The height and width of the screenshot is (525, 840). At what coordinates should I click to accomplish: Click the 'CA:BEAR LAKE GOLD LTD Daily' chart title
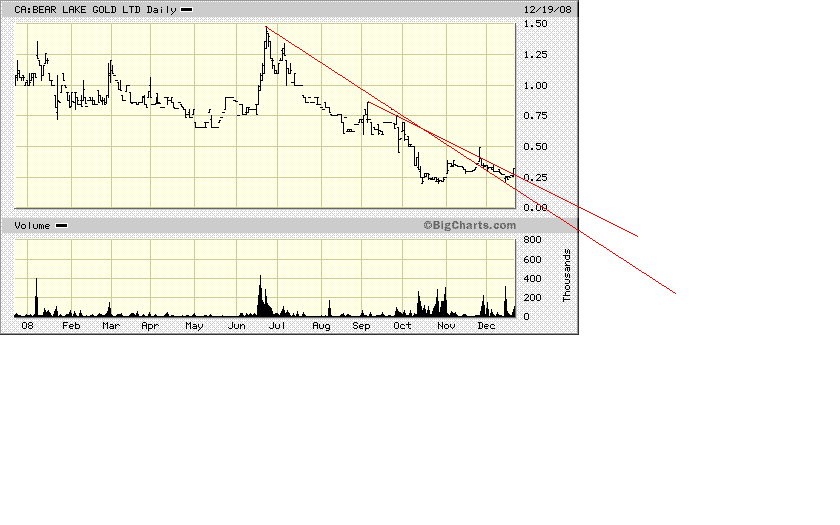pyautogui.click(x=95, y=10)
